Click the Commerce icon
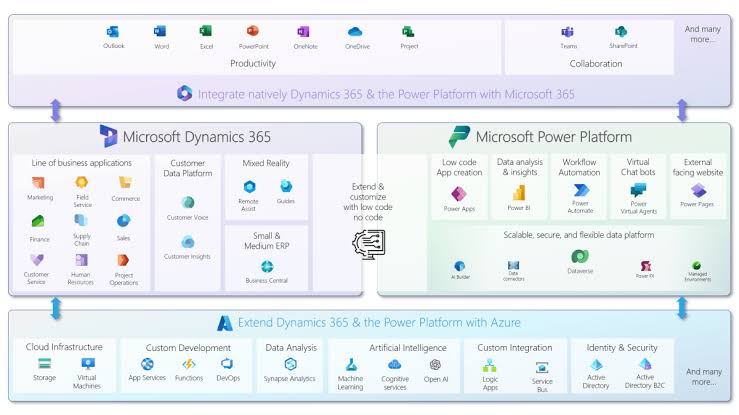739x415 pixels. click(125, 182)
